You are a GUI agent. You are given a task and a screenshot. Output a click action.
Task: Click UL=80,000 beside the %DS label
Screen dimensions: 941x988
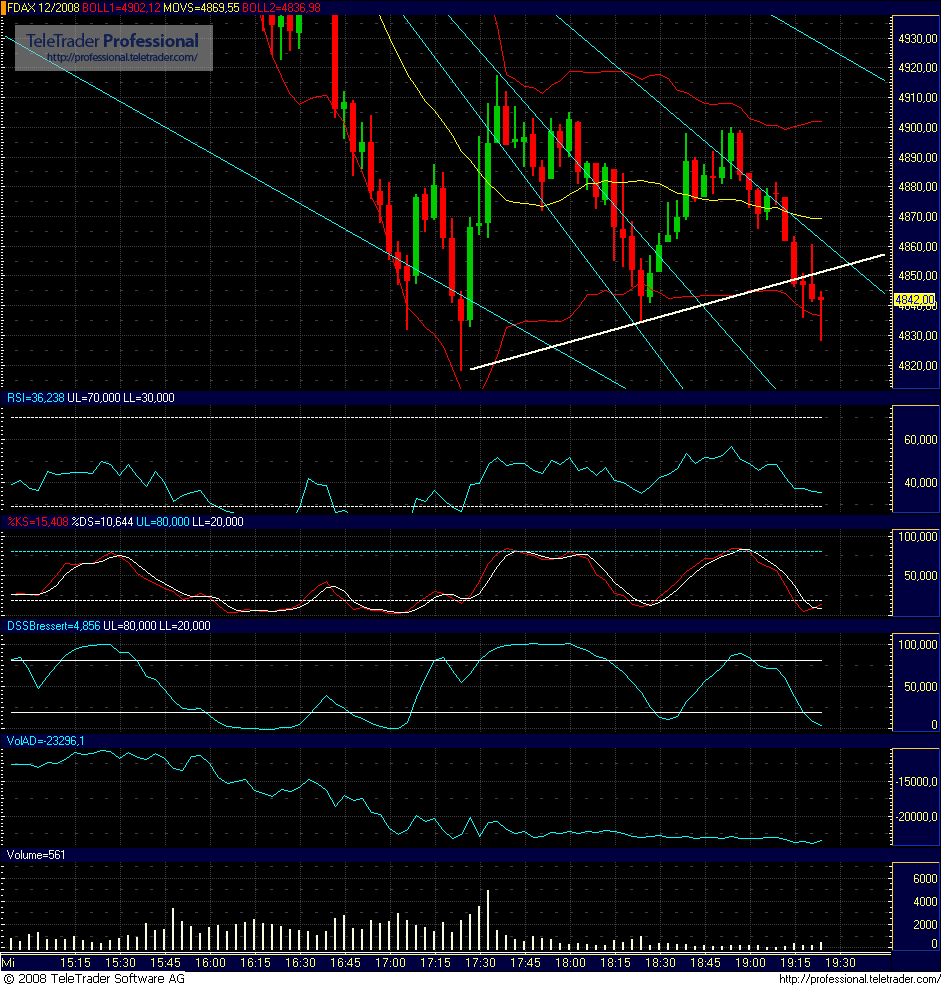[x=163, y=522]
